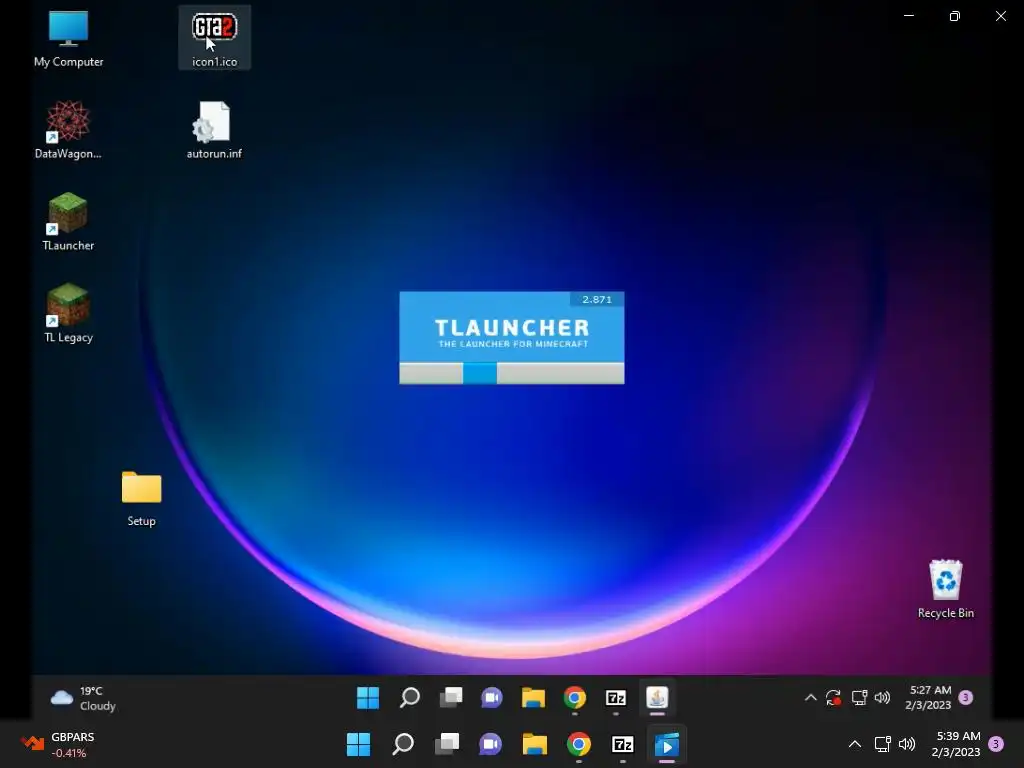The height and width of the screenshot is (768, 1024).
Task: Restore down the remote session window
Action: [x=955, y=16]
